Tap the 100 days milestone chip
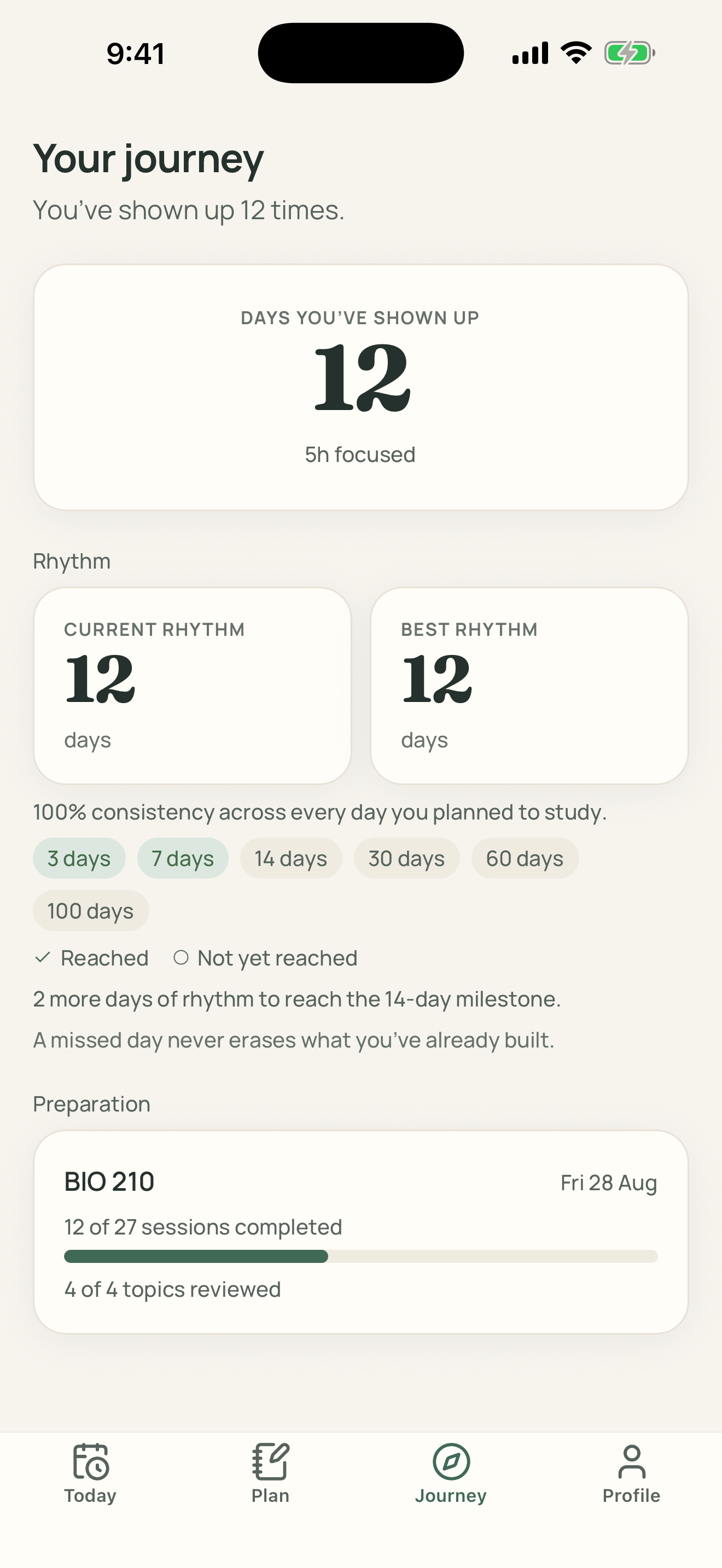The height and width of the screenshot is (1568, 722). (91, 911)
